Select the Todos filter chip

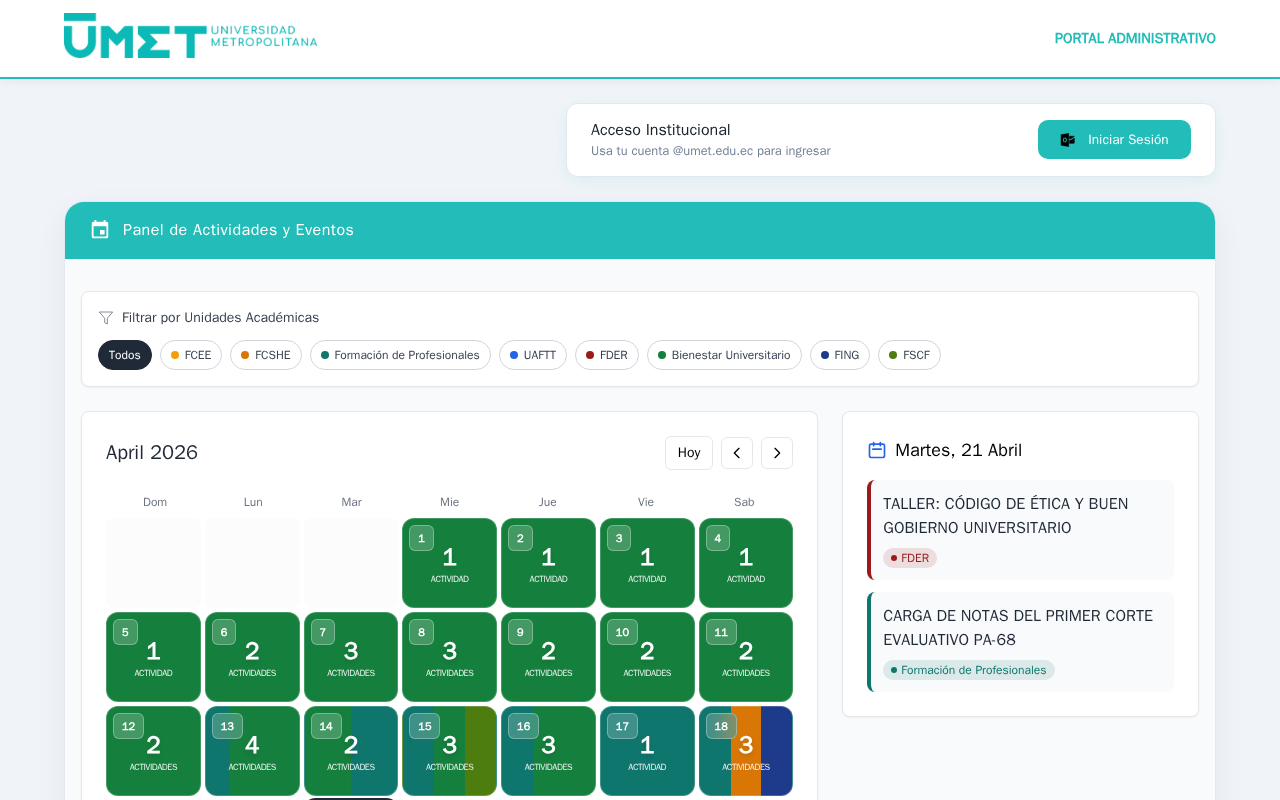(x=125, y=355)
